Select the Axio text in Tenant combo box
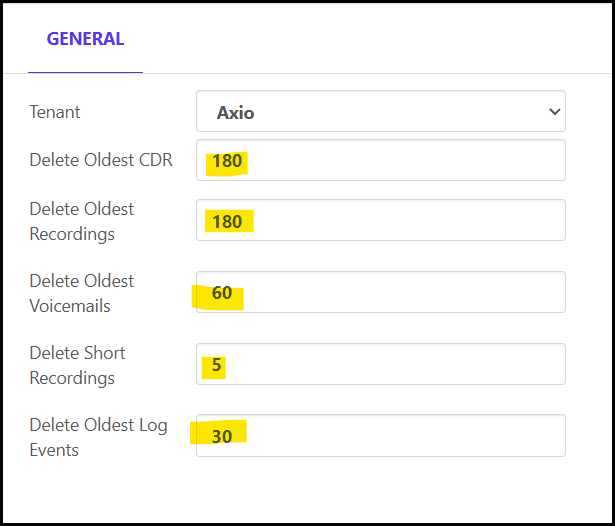615x526 pixels. click(x=236, y=113)
